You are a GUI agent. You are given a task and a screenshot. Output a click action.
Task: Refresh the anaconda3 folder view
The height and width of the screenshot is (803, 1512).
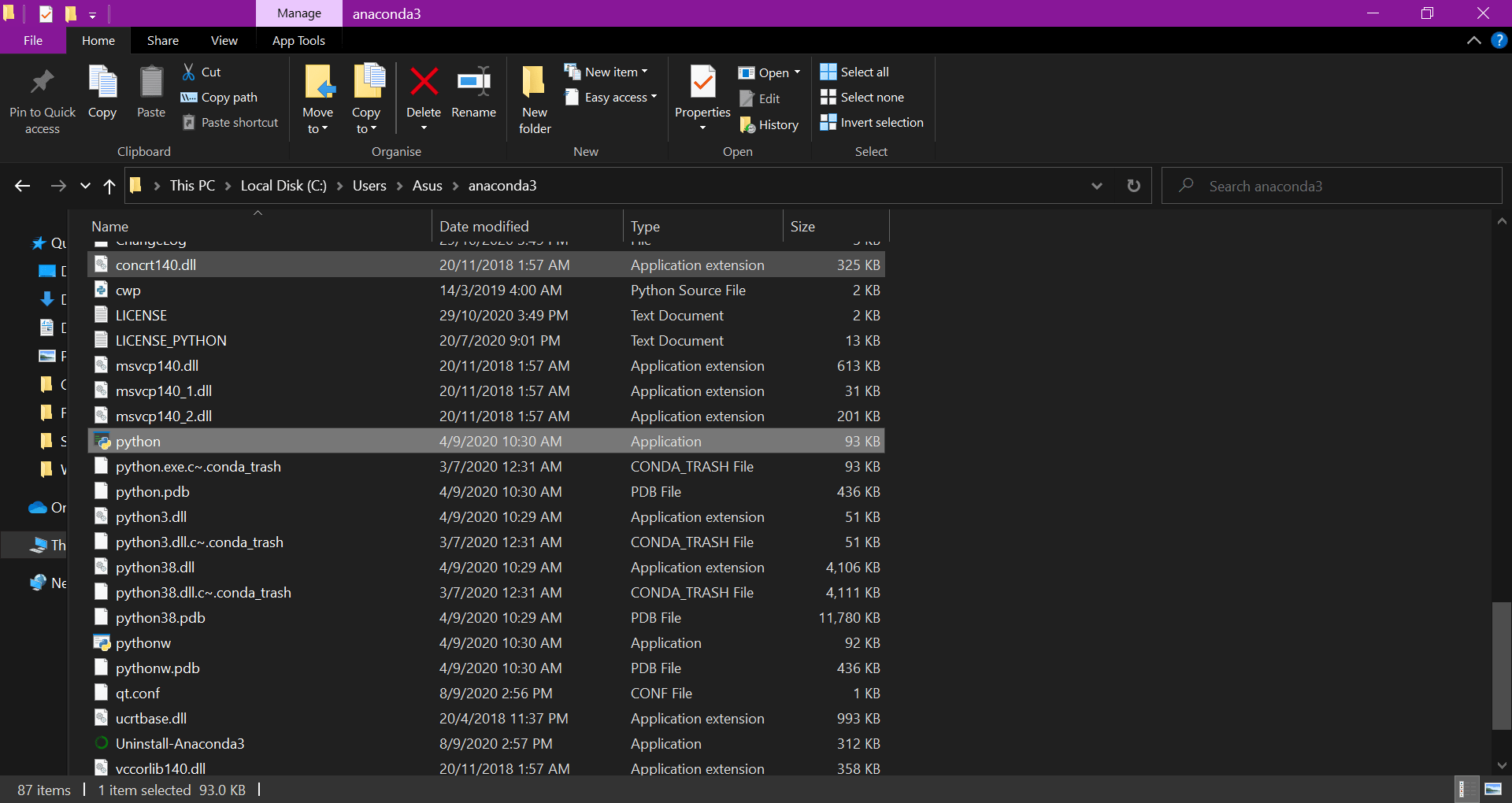1133,186
